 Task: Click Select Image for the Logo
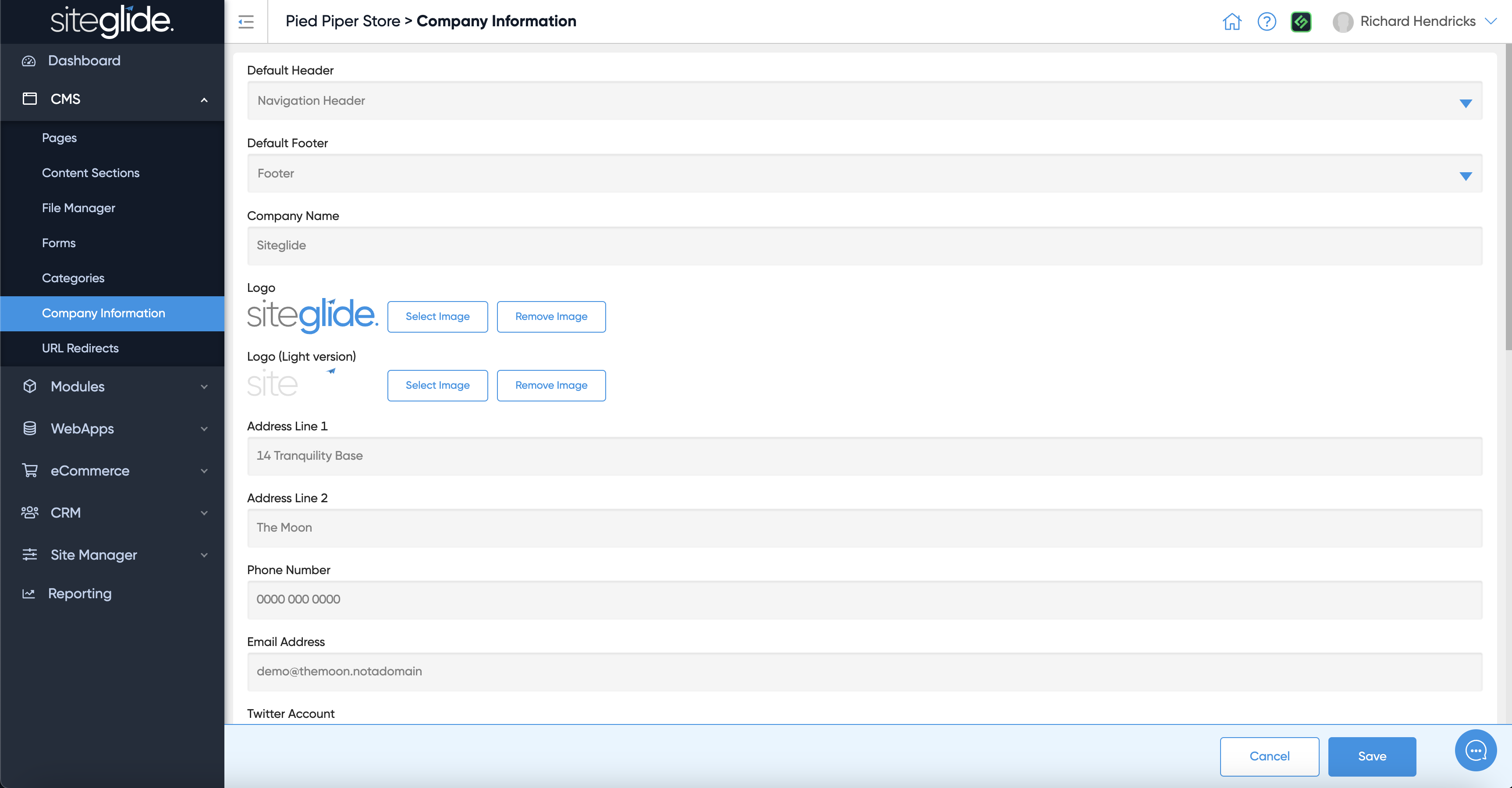tap(437, 317)
